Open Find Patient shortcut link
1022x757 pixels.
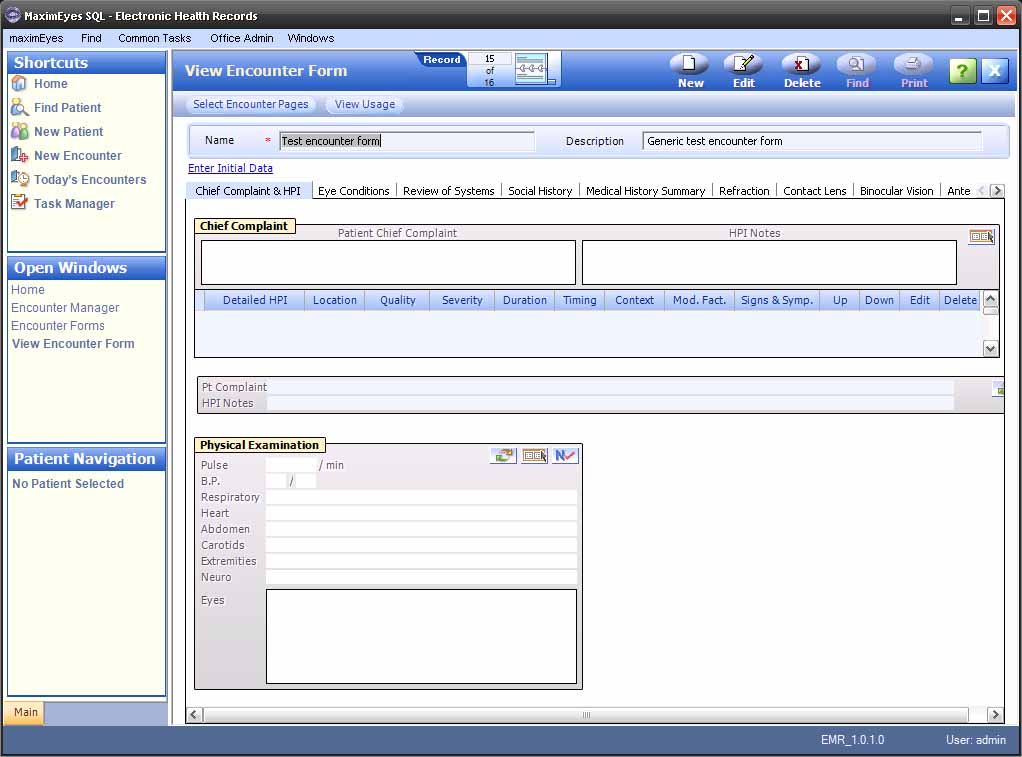point(67,108)
